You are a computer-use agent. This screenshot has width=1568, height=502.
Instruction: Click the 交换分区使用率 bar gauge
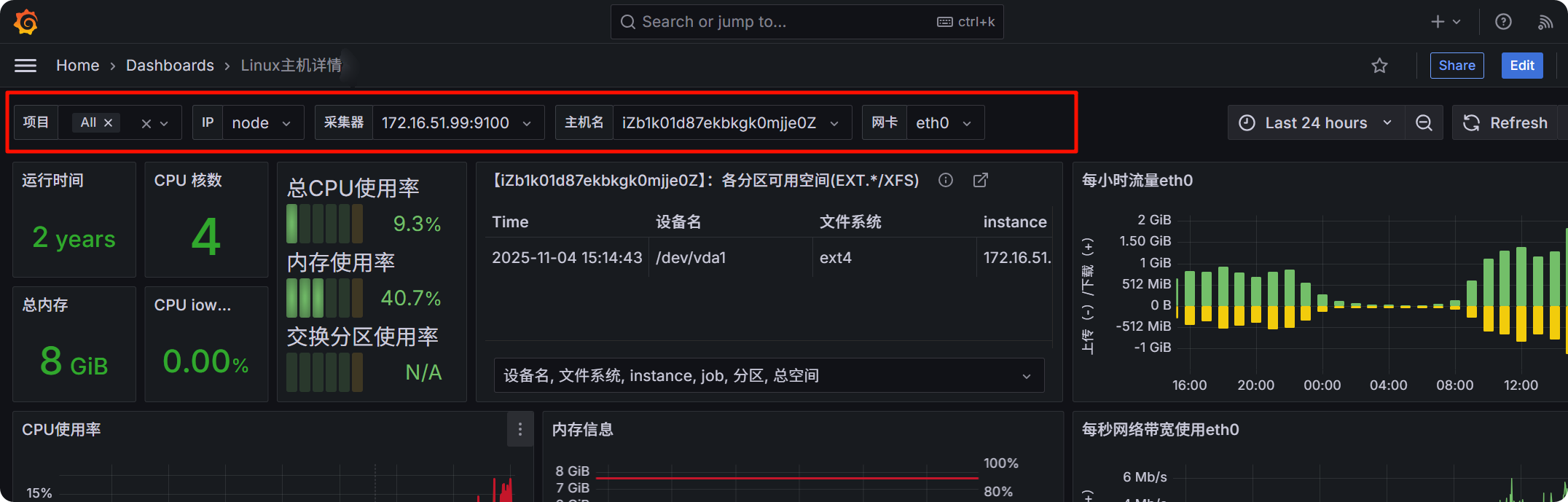coord(325,372)
